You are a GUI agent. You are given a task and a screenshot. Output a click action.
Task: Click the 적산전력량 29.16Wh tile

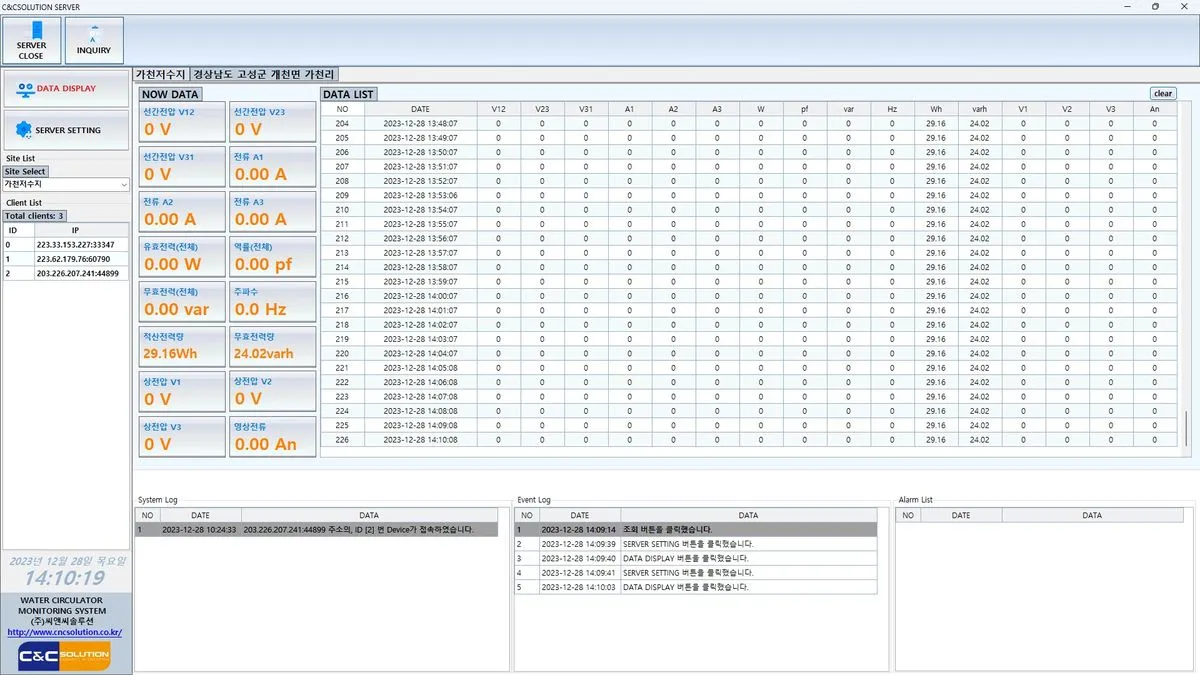click(182, 346)
